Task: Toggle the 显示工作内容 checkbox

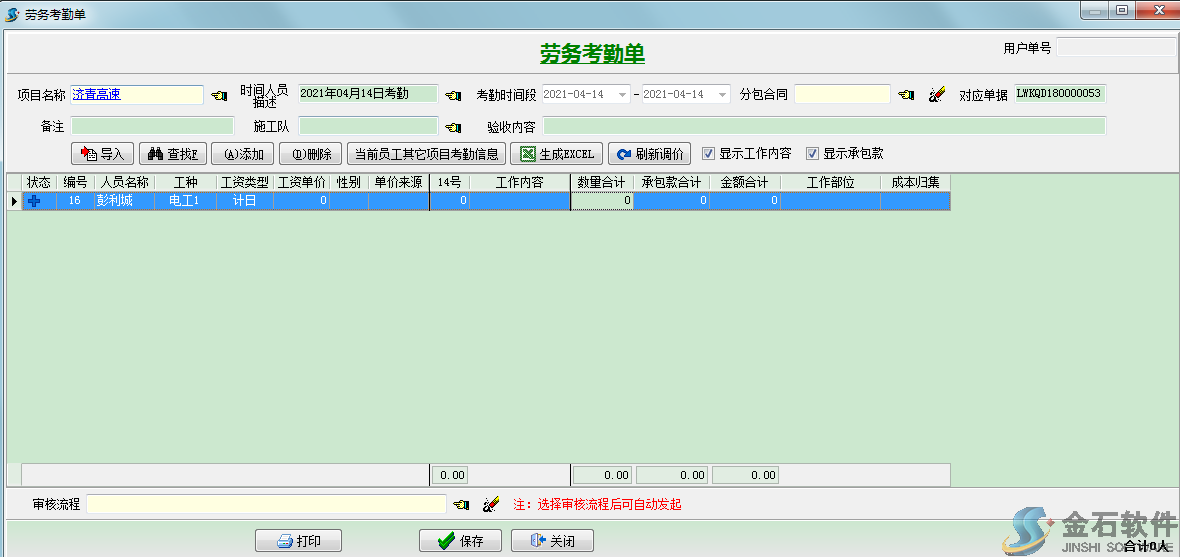Action: coord(709,154)
